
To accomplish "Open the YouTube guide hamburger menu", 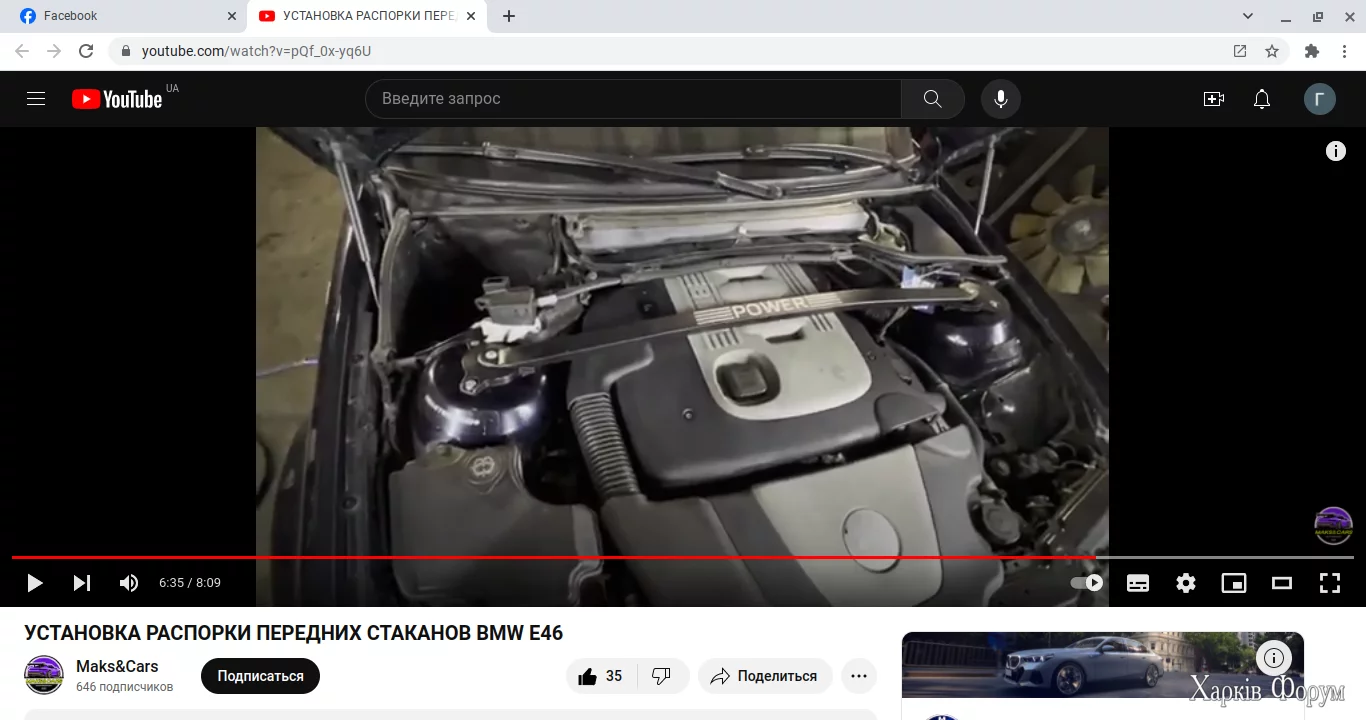I will [36, 98].
